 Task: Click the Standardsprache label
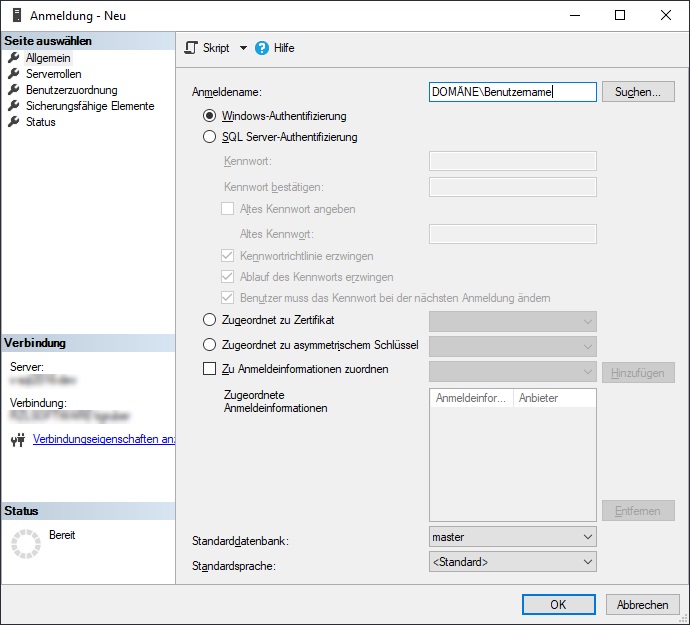[234, 566]
